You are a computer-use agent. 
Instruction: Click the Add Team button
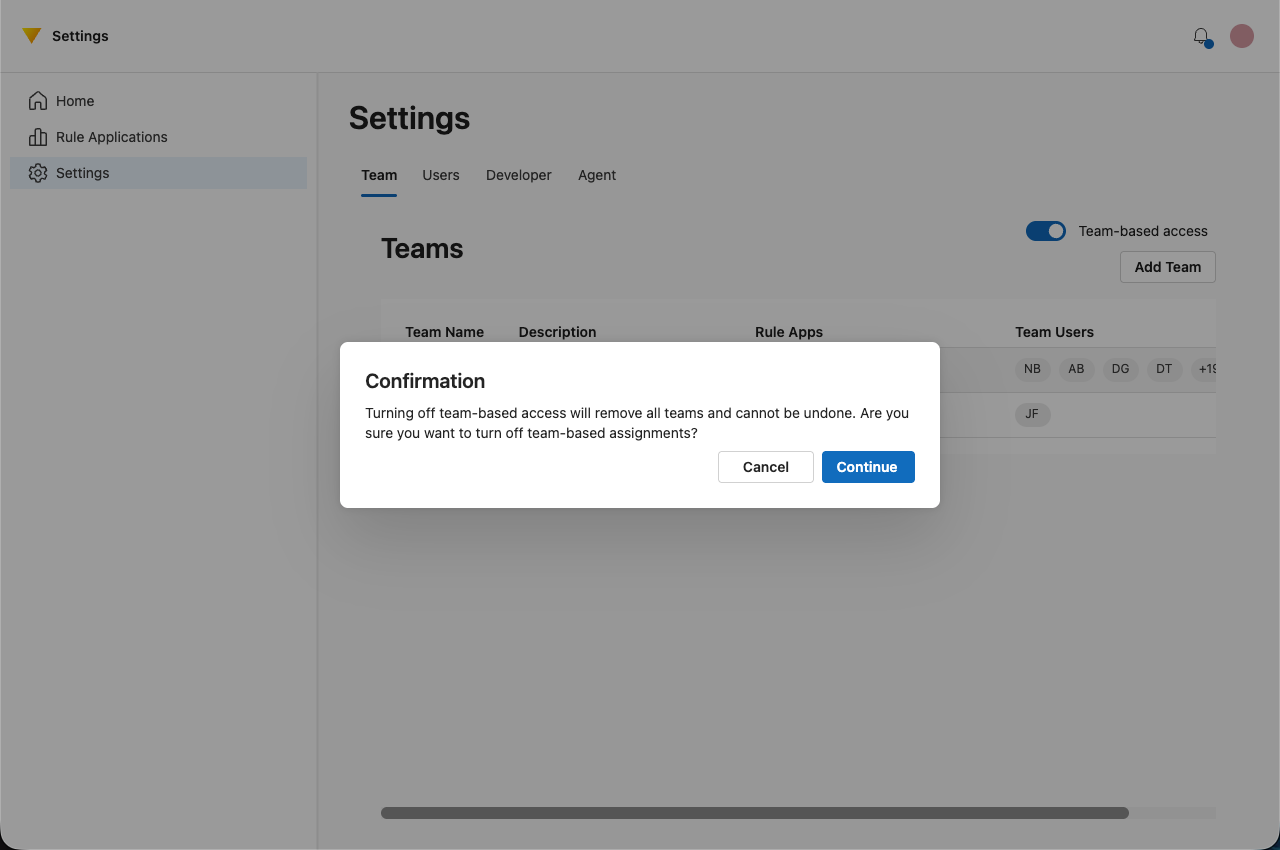[x=1167, y=267]
